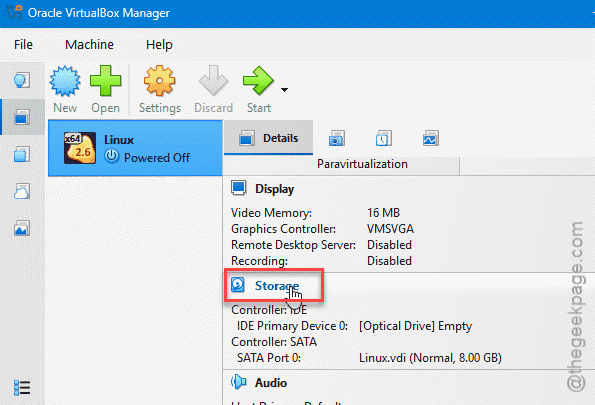Screen dimensions: 595x405
Task: Click the list menu icon at sidebar bottom
Action: tap(22, 388)
